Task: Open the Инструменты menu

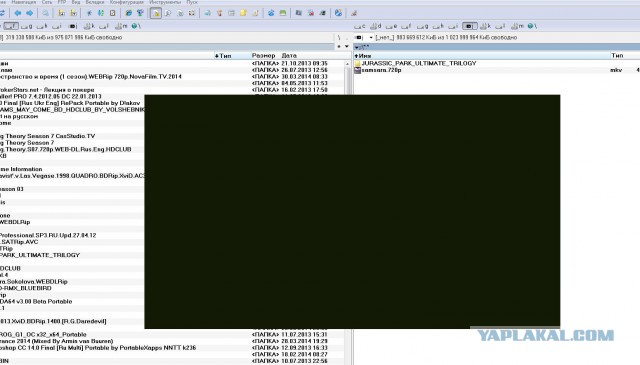Action: coord(165,2)
